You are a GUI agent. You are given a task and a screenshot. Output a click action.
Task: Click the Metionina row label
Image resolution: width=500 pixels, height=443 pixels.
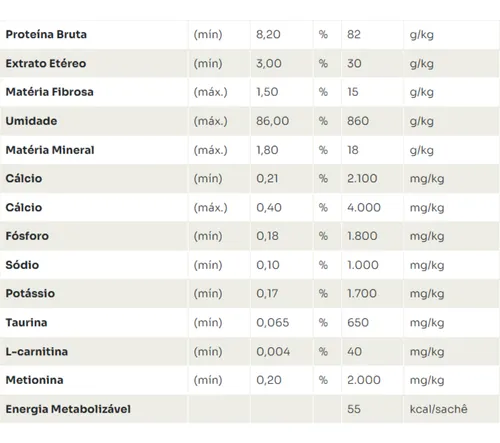[34, 380]
